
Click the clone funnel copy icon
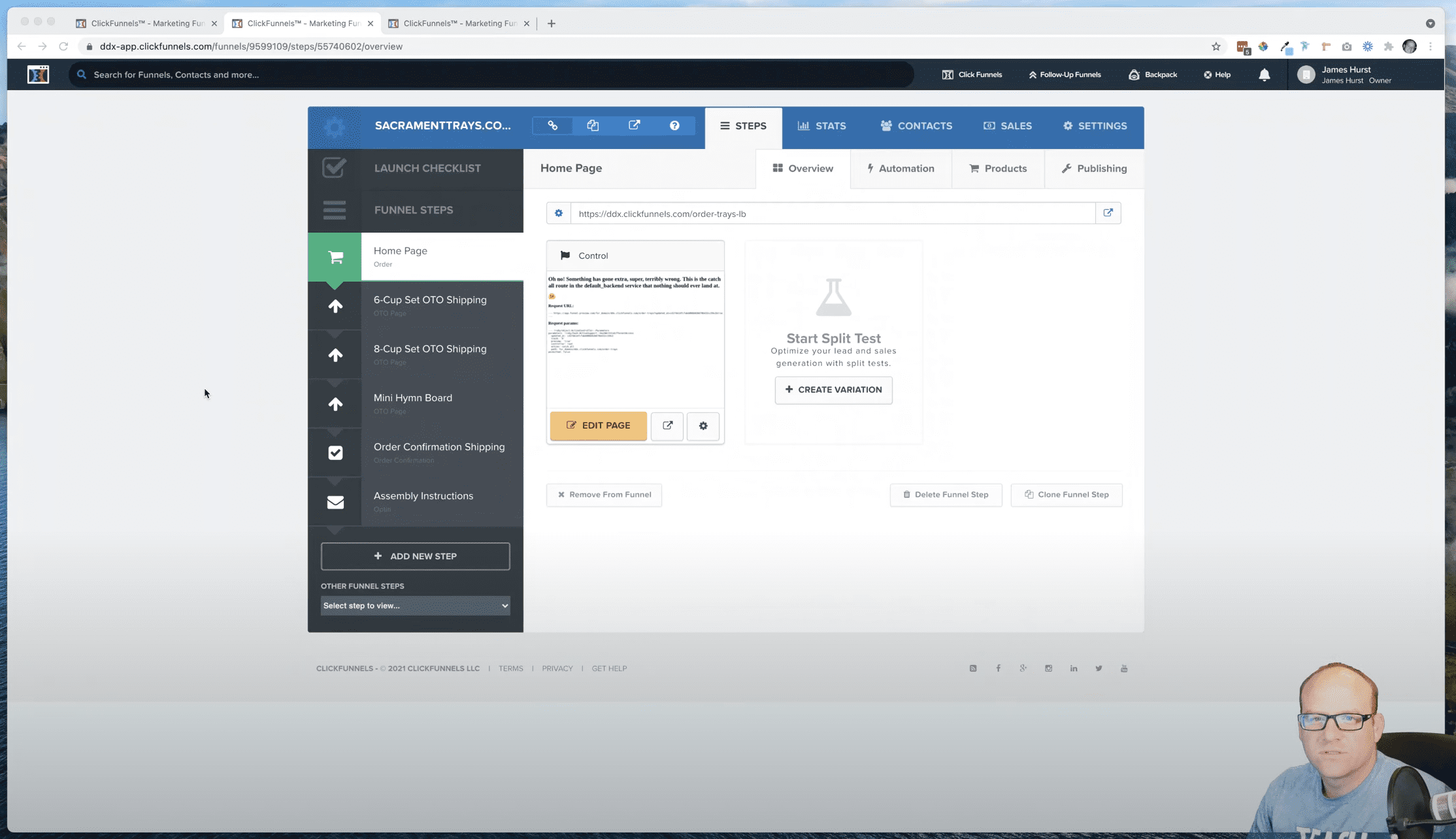point(593,125)
